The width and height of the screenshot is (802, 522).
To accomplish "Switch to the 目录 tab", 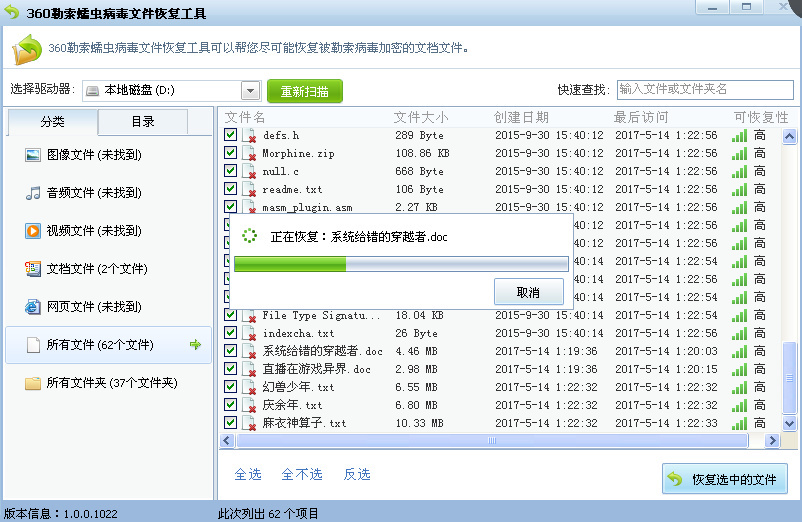I will [x=143, y=122].
